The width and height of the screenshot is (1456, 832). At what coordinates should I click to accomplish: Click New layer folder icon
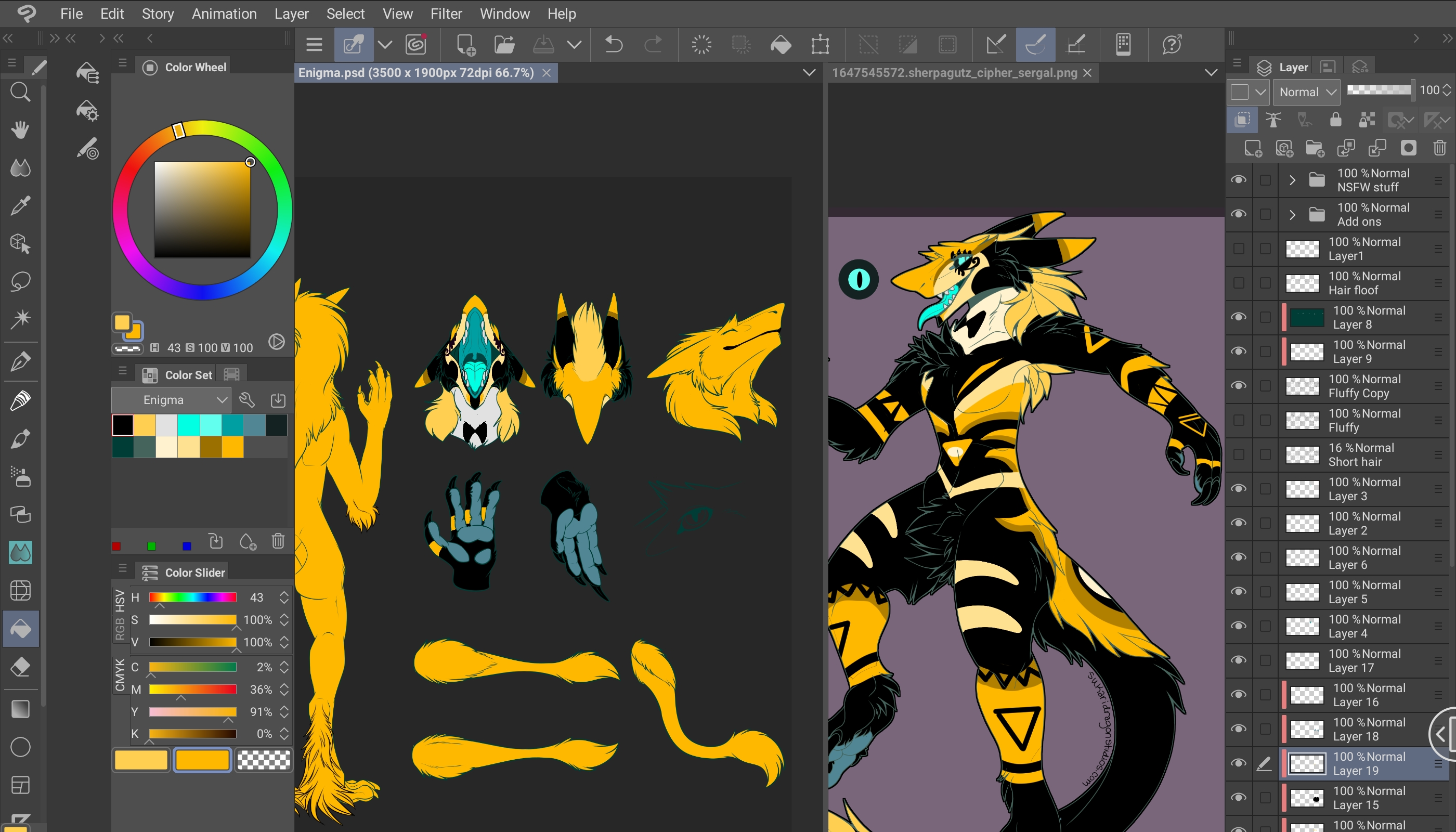pyautogui.click(x=1314, y=149)
